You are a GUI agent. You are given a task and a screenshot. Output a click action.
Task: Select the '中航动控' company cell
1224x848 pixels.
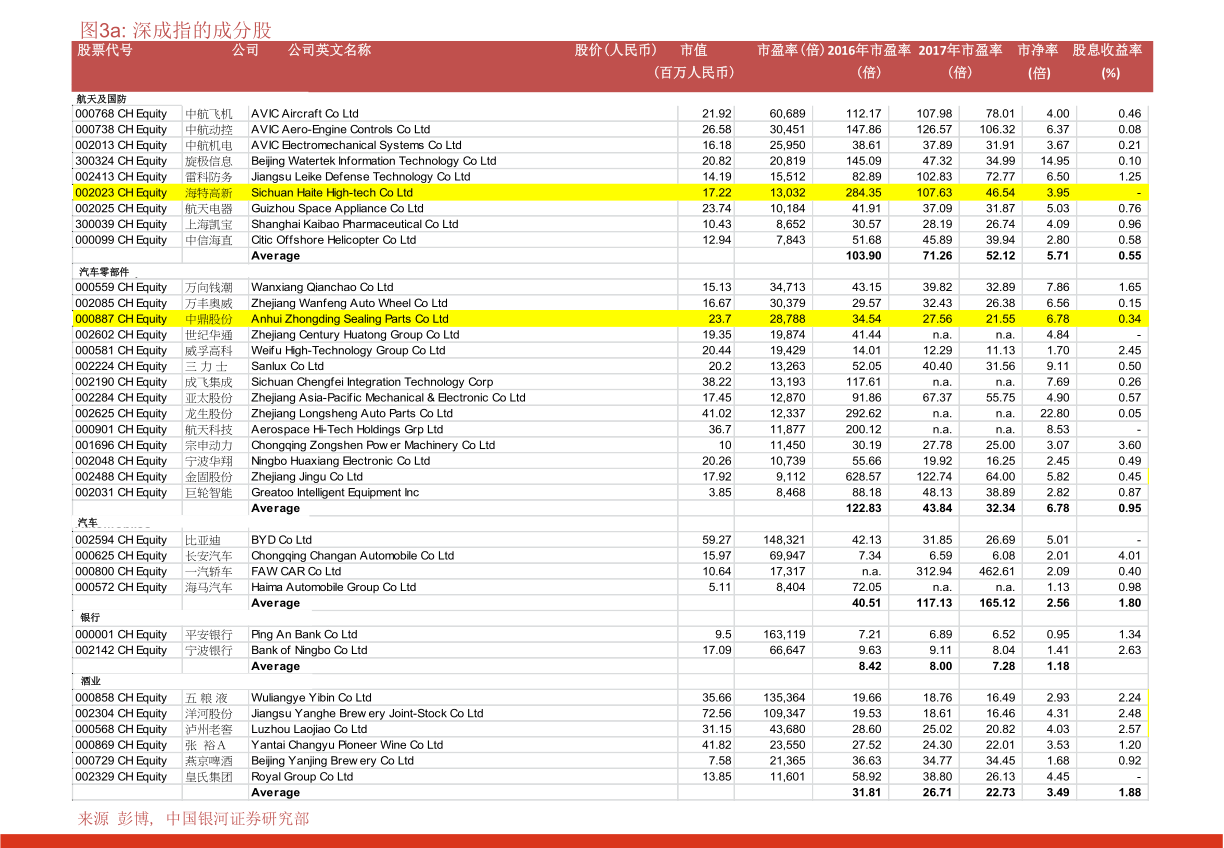pos(208,130)
